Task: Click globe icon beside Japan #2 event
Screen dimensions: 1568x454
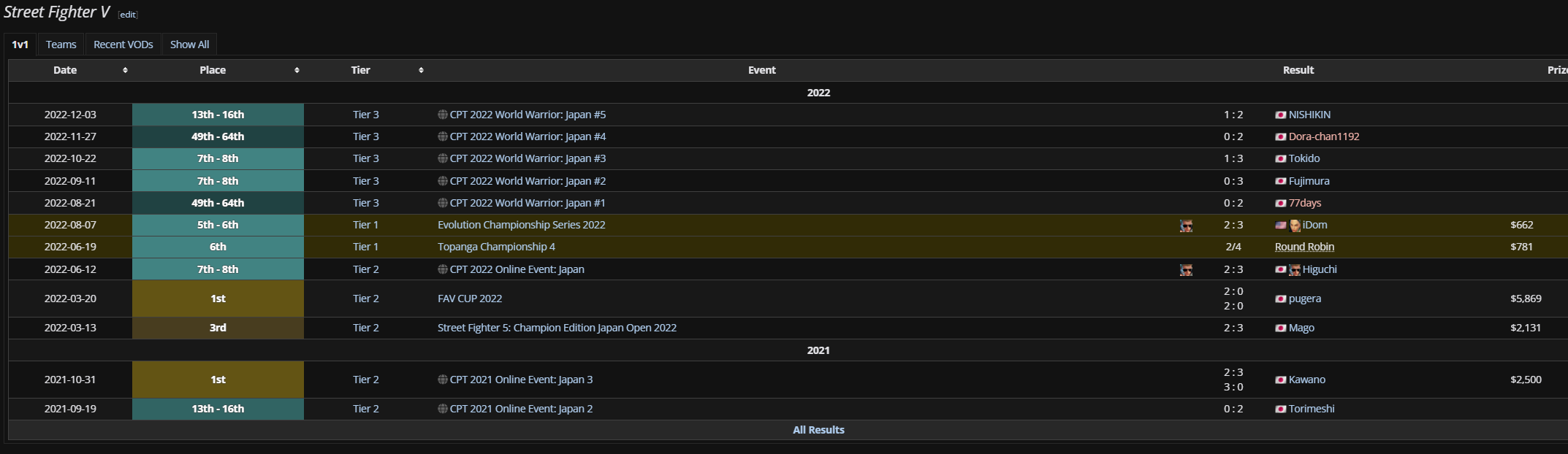Action: click(443, 181)
